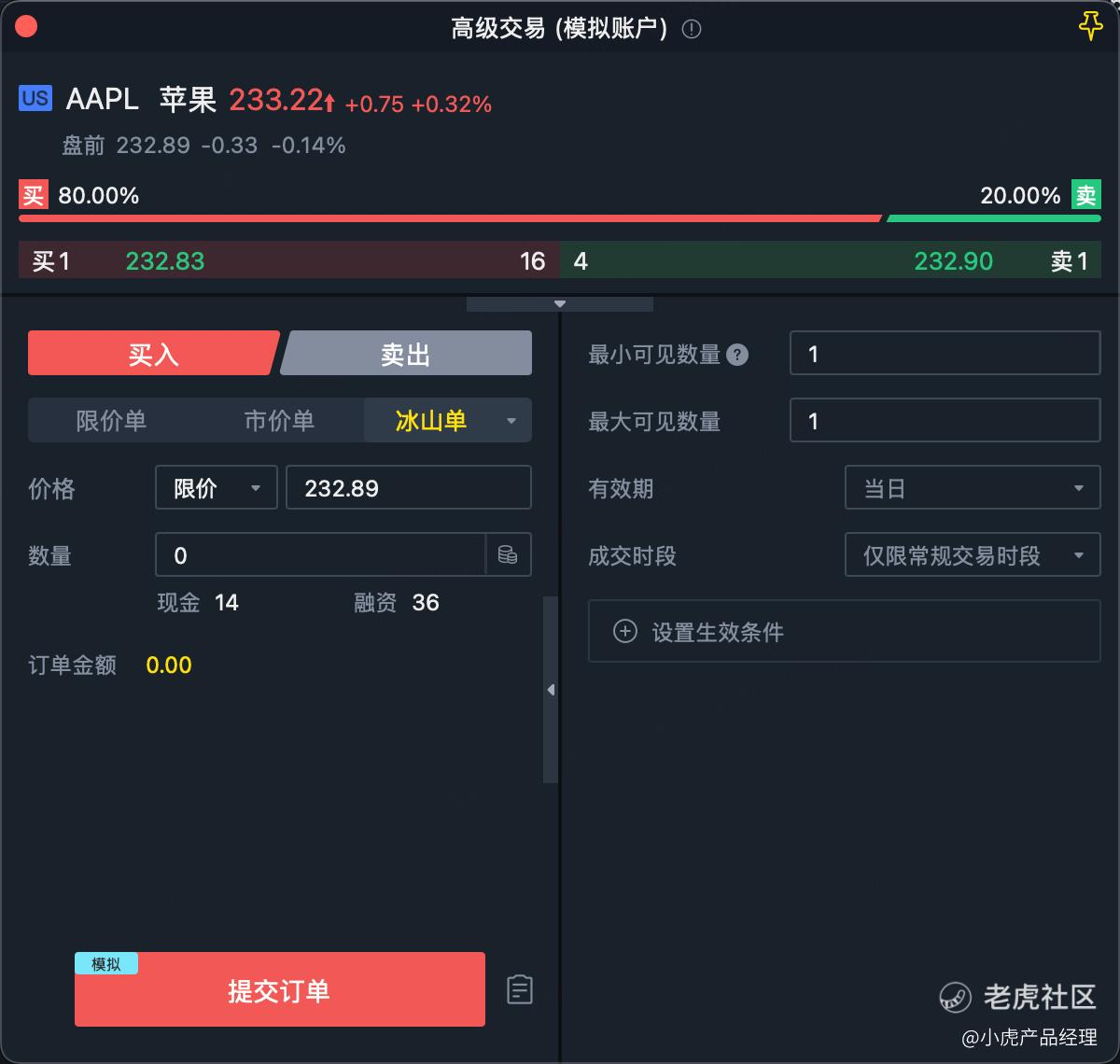Screen dimensions: 1120x1064
Task: Click the 卖1 ask price 232.90
Action: (x=954, y=261)
